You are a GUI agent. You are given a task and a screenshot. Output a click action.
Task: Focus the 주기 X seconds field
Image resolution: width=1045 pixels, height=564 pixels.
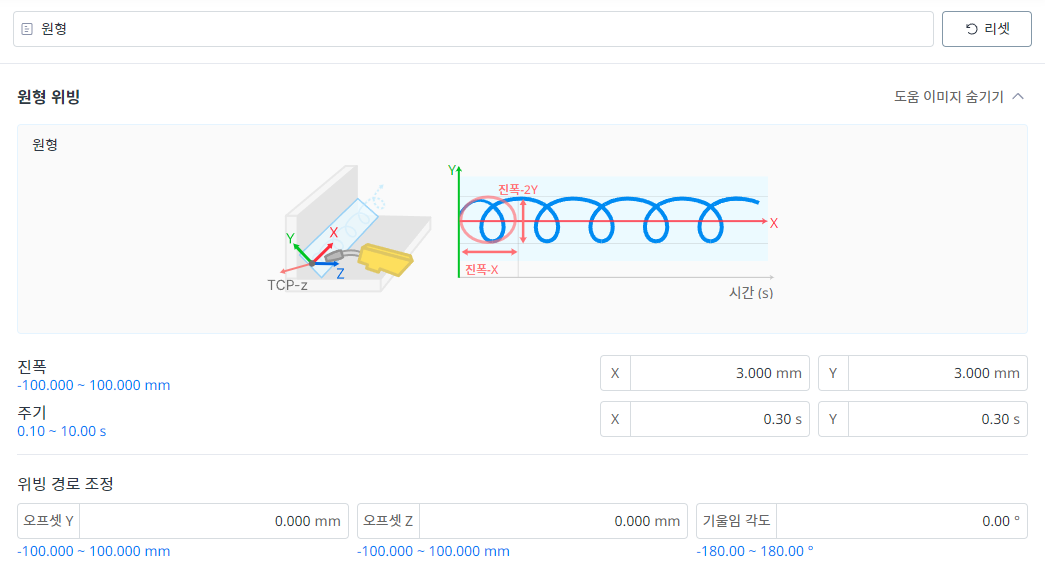[719, 419]
